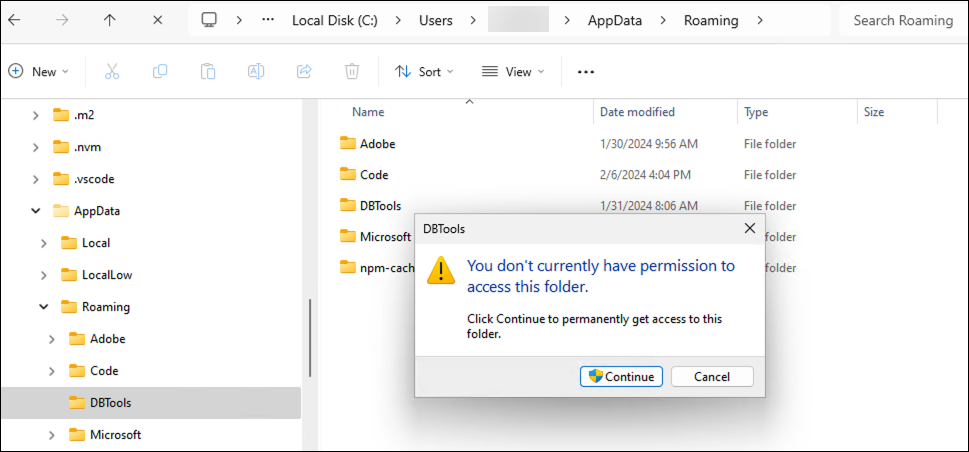This screenshot has width=969, height=452.
Task: Go back with the back arrow
Action: pyautogui.click(x=15, y=20)
